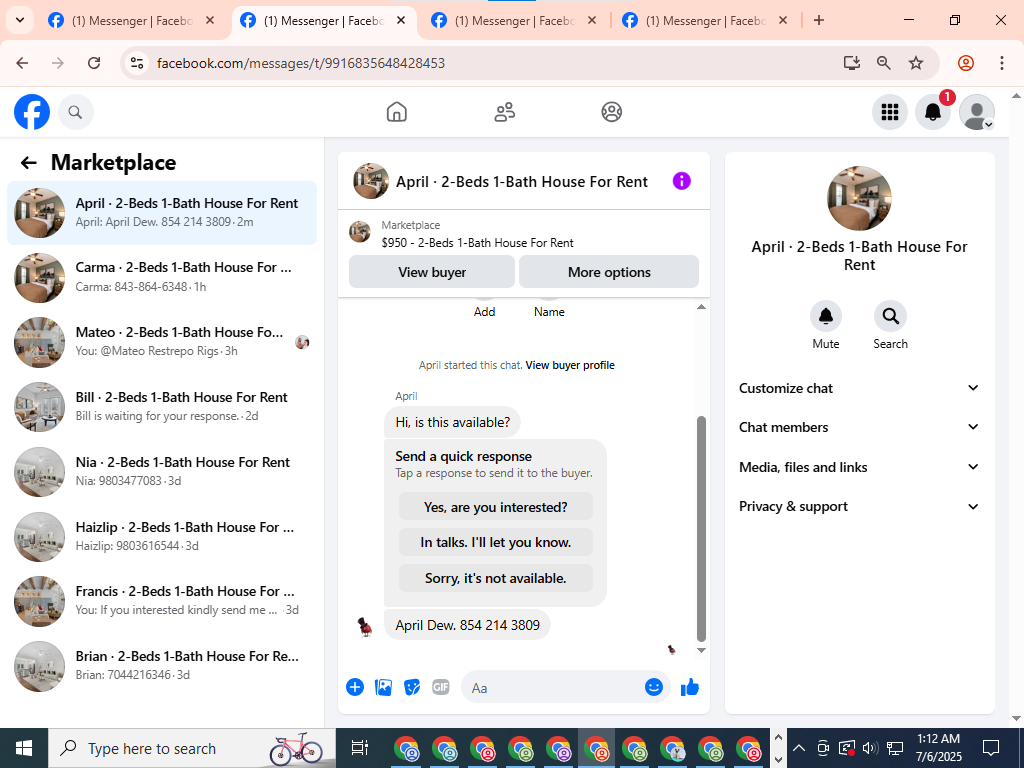Bookmark this page with the star icon

coord(916,63)
